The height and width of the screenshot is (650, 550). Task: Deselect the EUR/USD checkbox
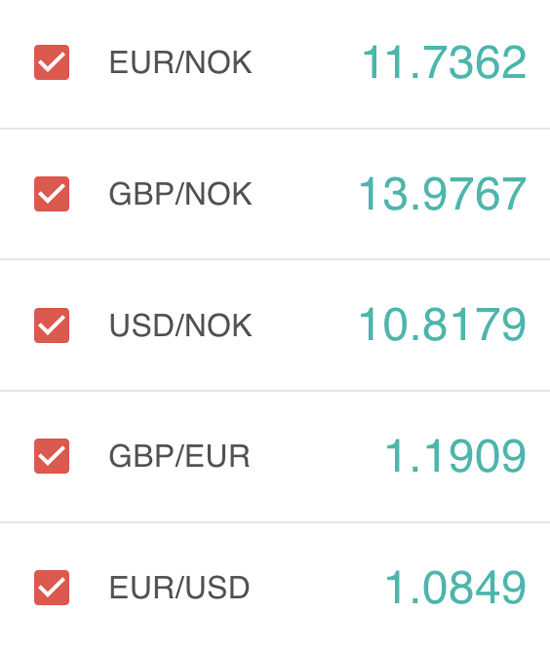point(51,587)
